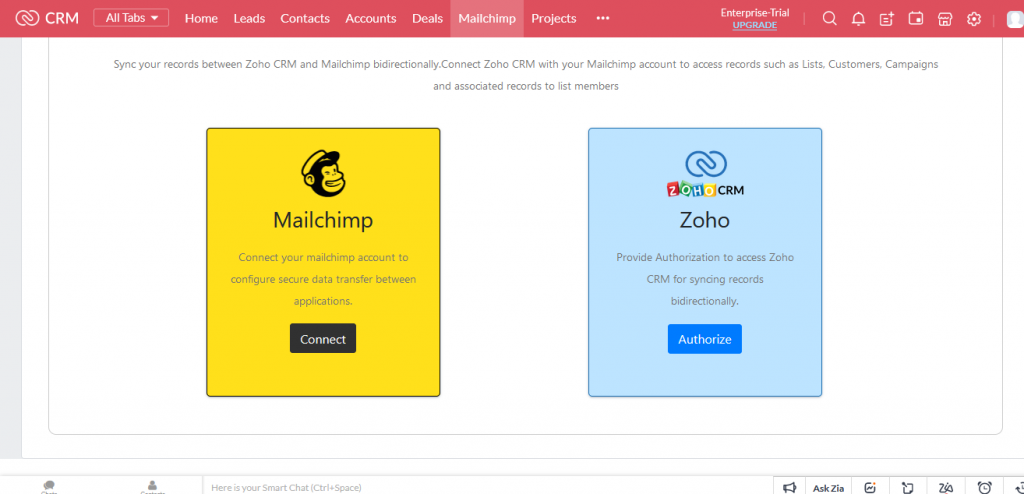Click the Mailchimp monkey logo
Image resolution: width=1024 pixels, height=494 pixels.
click(323, 173)
